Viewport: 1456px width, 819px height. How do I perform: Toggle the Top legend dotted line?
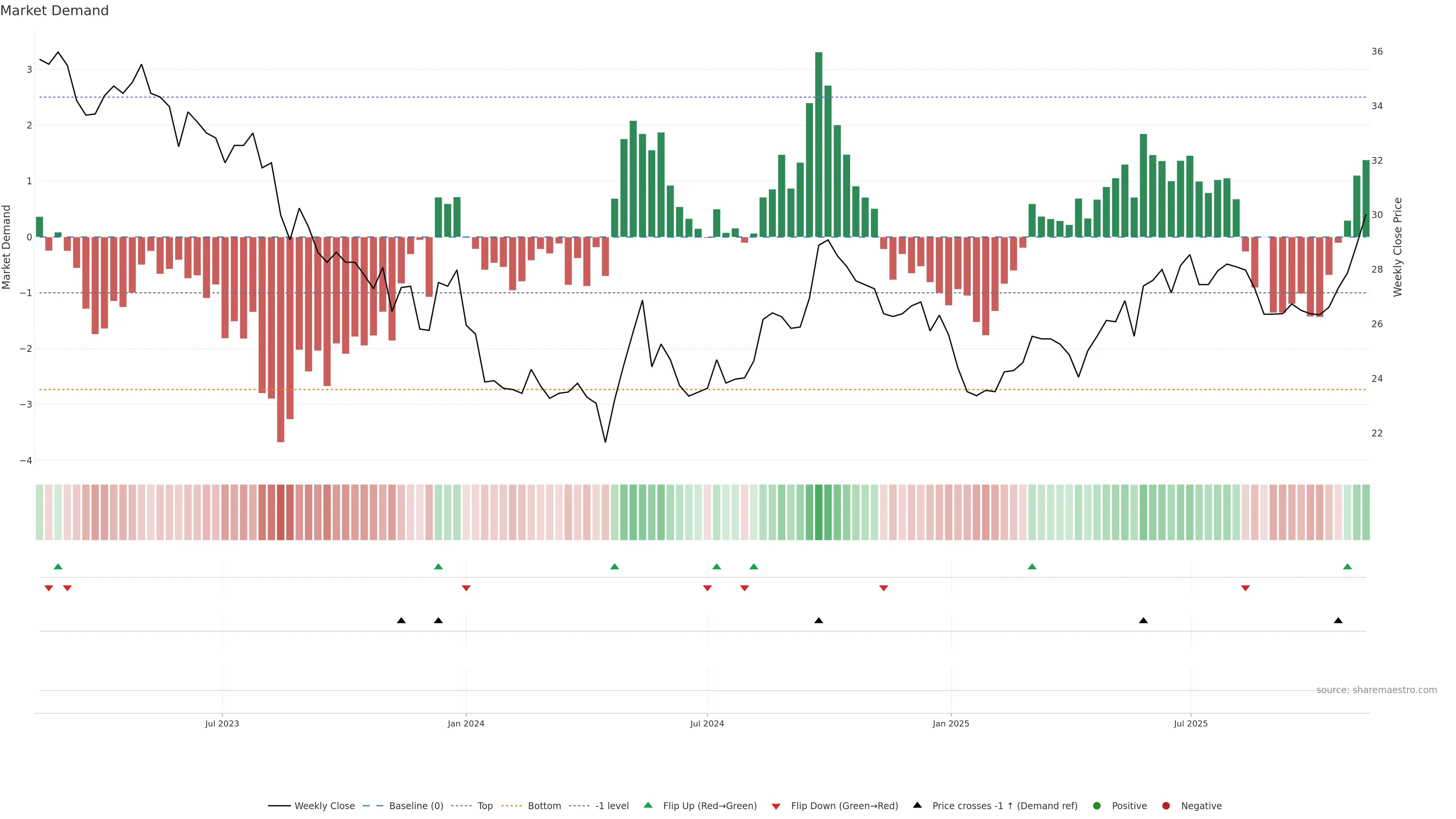462,806
